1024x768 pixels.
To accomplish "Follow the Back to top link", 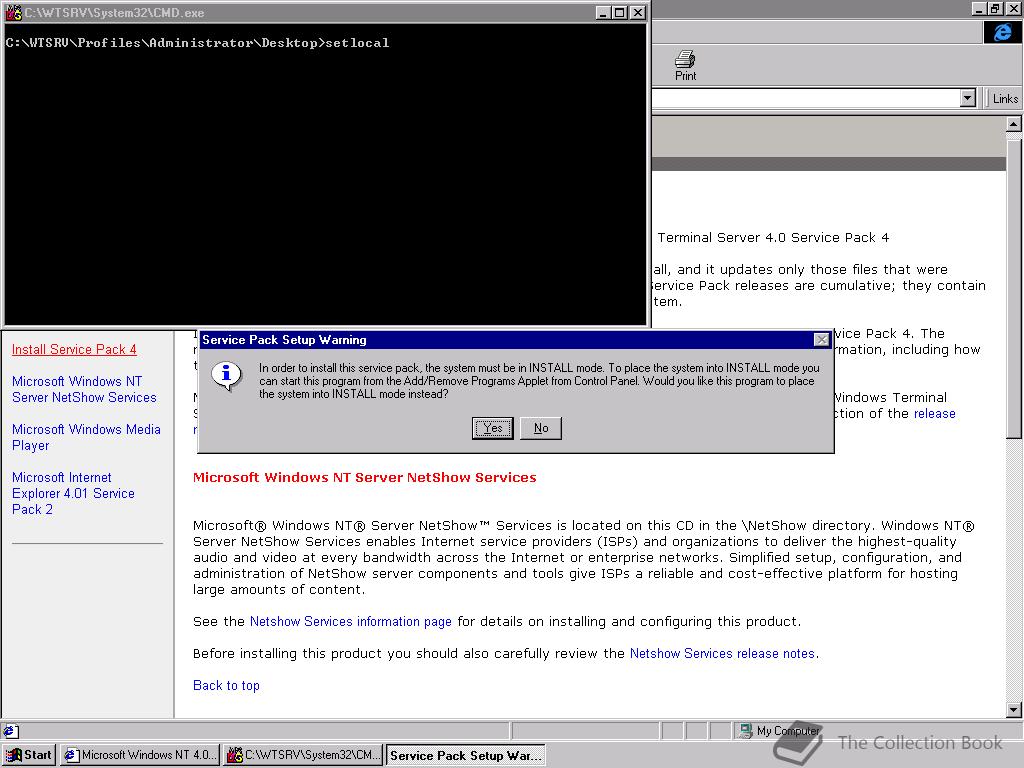I will [226, 685].
